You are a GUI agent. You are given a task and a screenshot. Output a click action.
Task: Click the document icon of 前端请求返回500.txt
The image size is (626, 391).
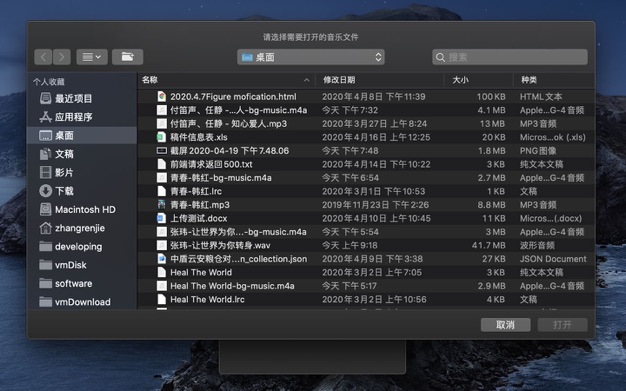pyautogui.click(x=161, y=164)
